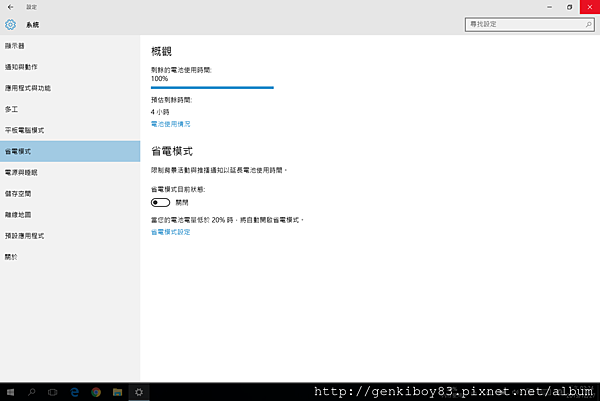Viewport: 600px width, 401px height.
Task: Toggle the 省電模式 switch on
Action: tap(160, 202)
